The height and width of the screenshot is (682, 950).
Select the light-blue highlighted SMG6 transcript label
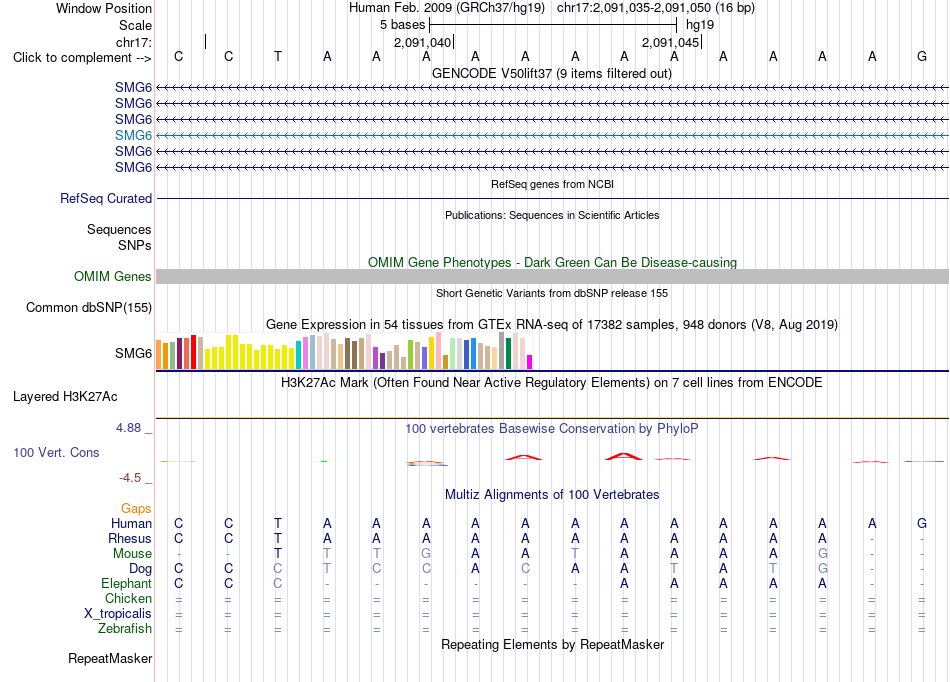coord(133,135)
